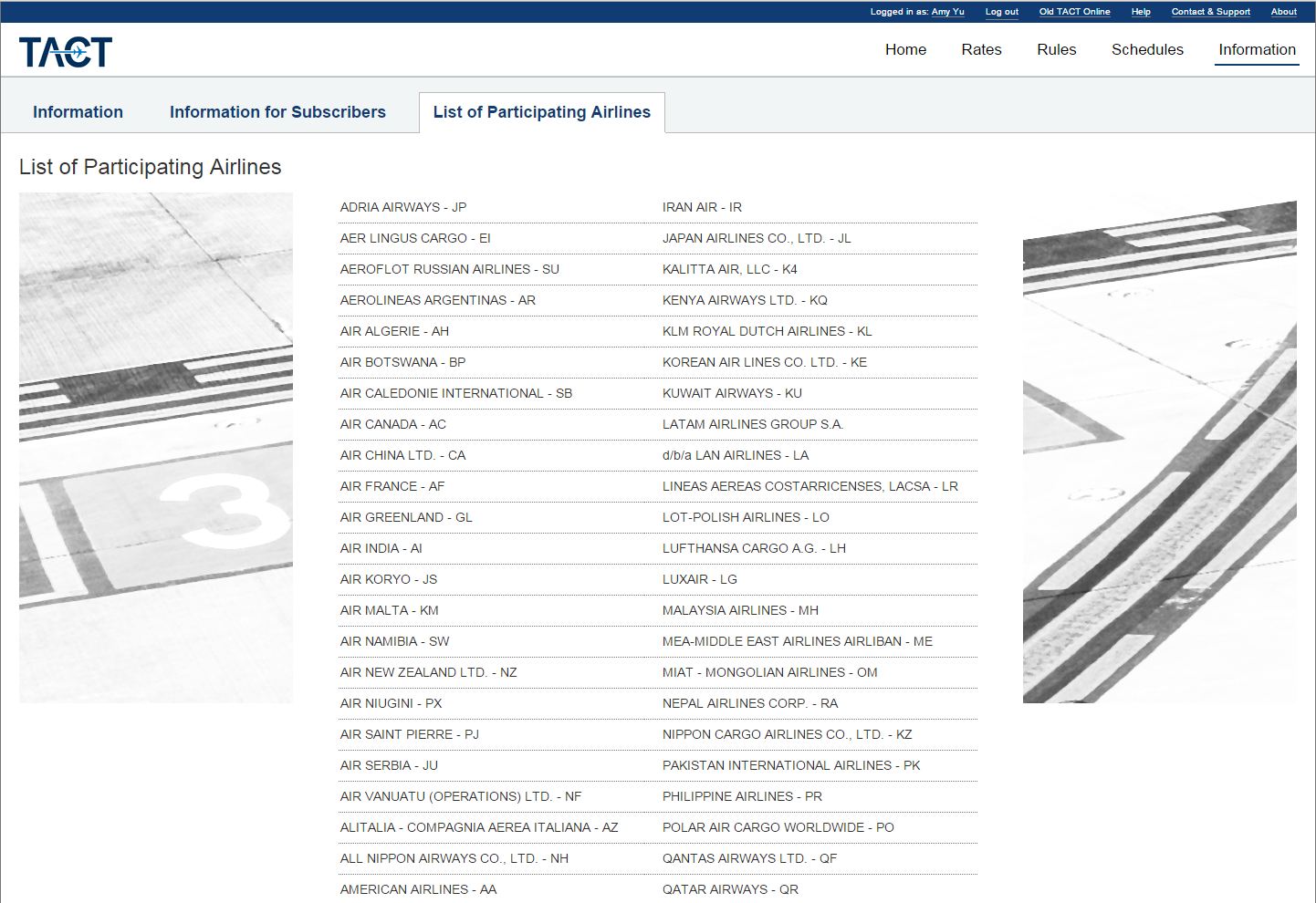The width and height of the screenshot is (1316, 903).
Task: Switch to the Information tab
Action: [x=78, y=112]
